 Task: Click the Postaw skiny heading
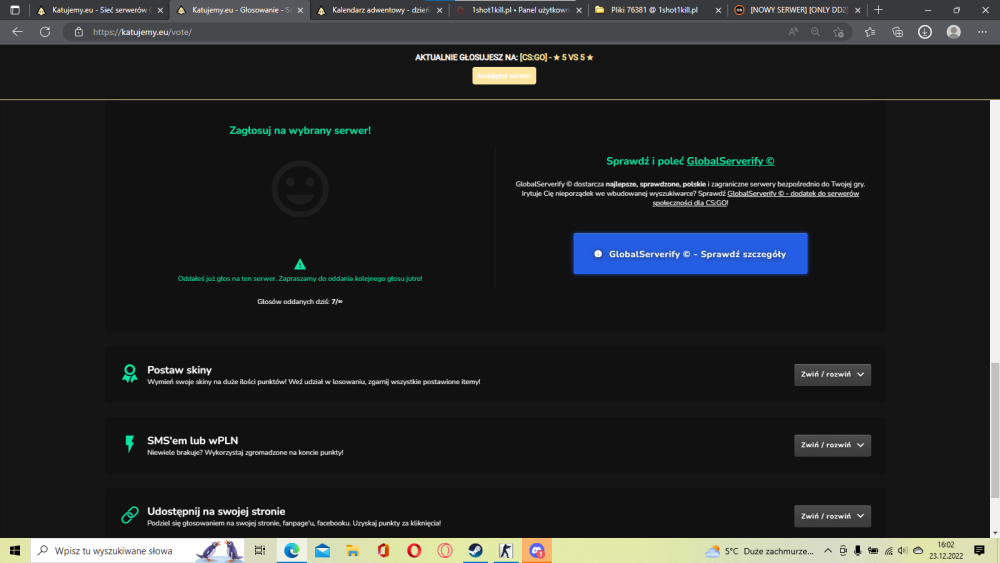179,370
